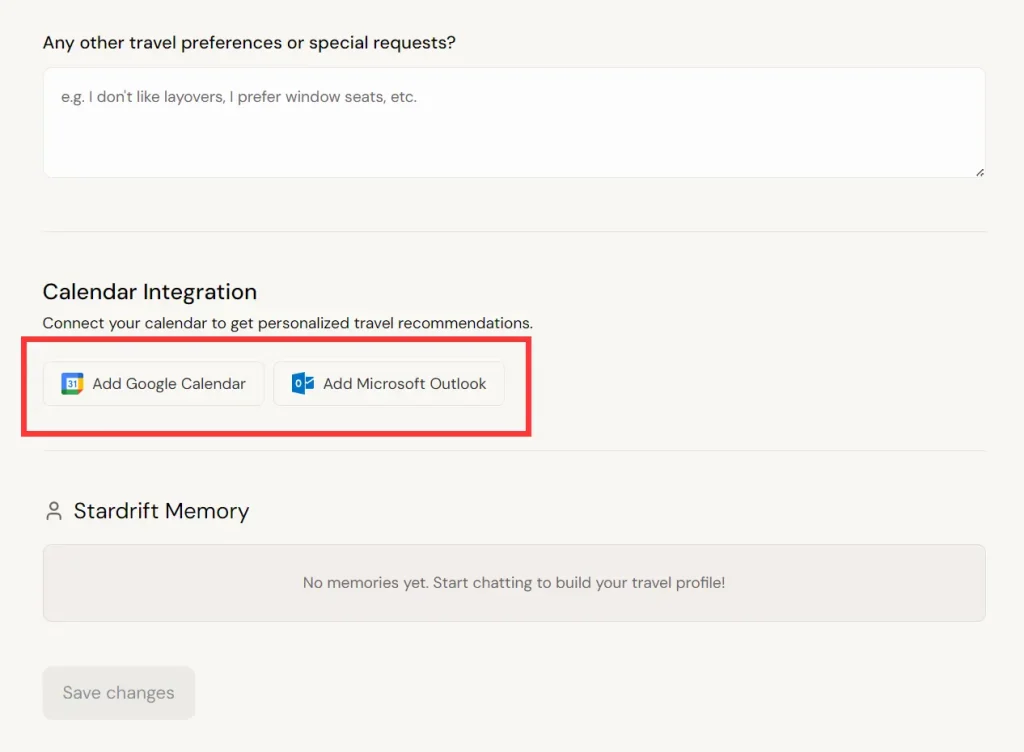Click inside the special requests input box
Viewport: 1024px width, 752px height.
514,122
